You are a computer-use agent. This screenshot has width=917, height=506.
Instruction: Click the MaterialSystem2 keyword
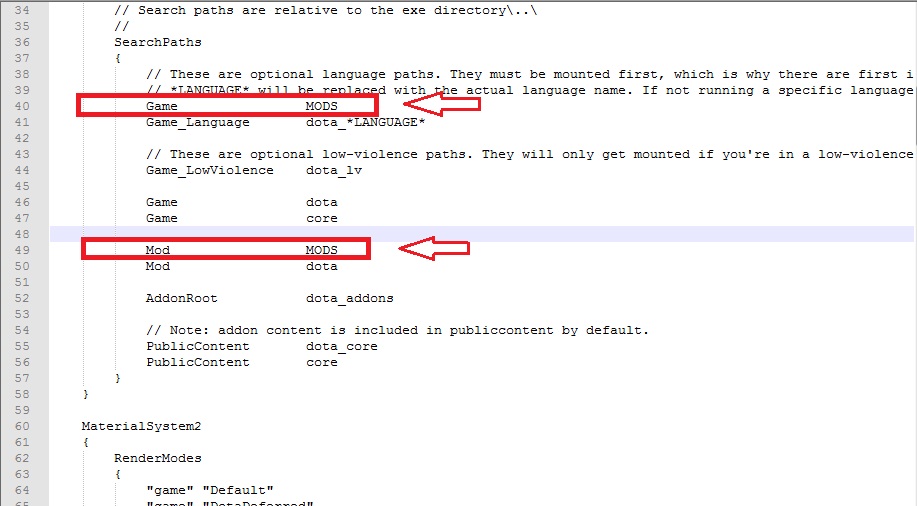click(x=142, y=426)
